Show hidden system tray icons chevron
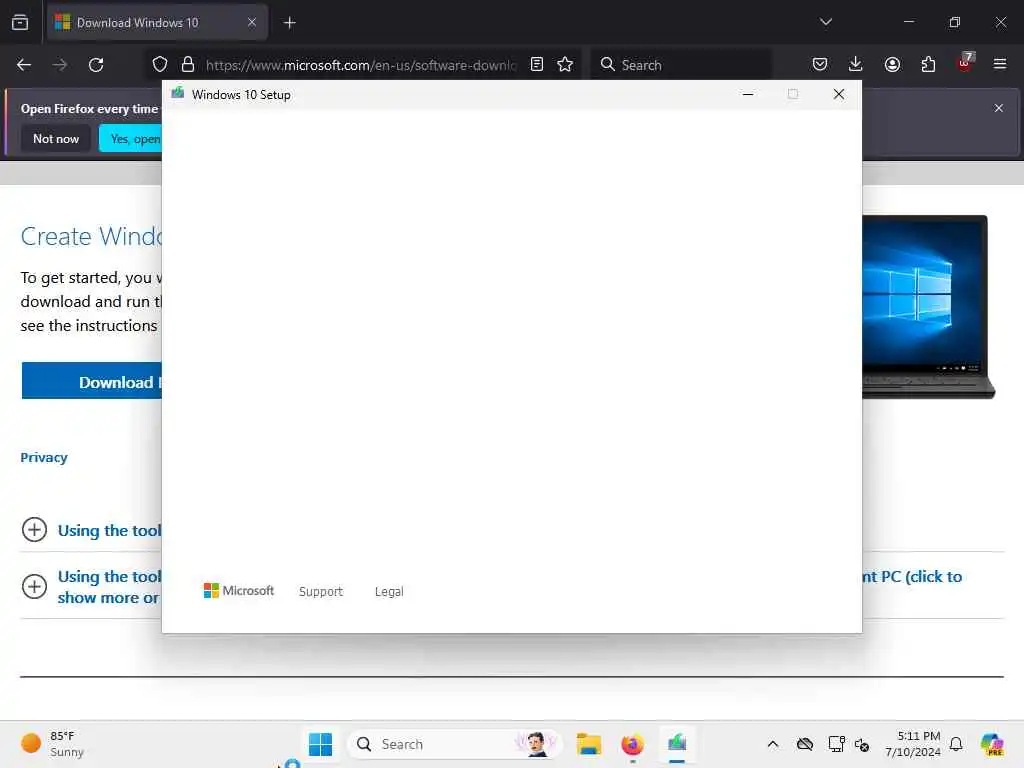Screen dimensions: 1024x768 (773, 744)
